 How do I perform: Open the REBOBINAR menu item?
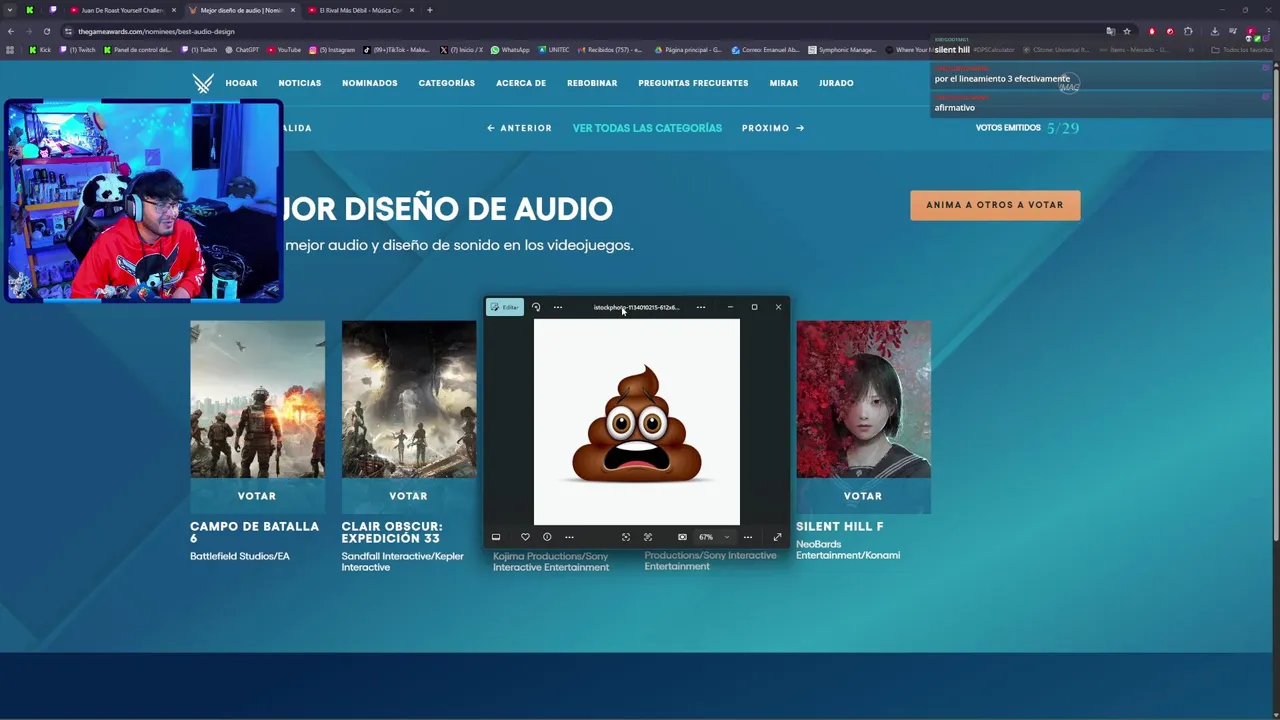click(x=592, y=83)
